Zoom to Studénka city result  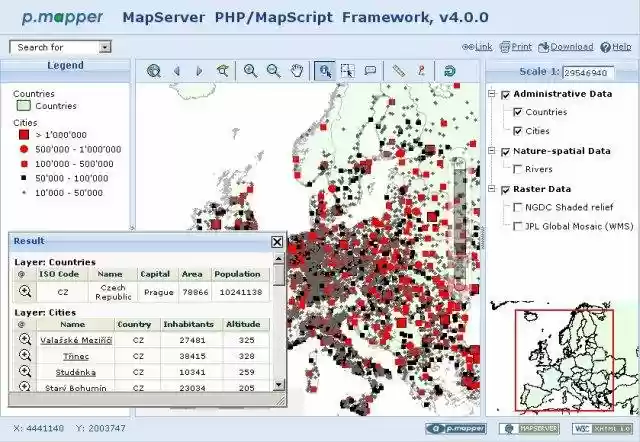[25, 371]
